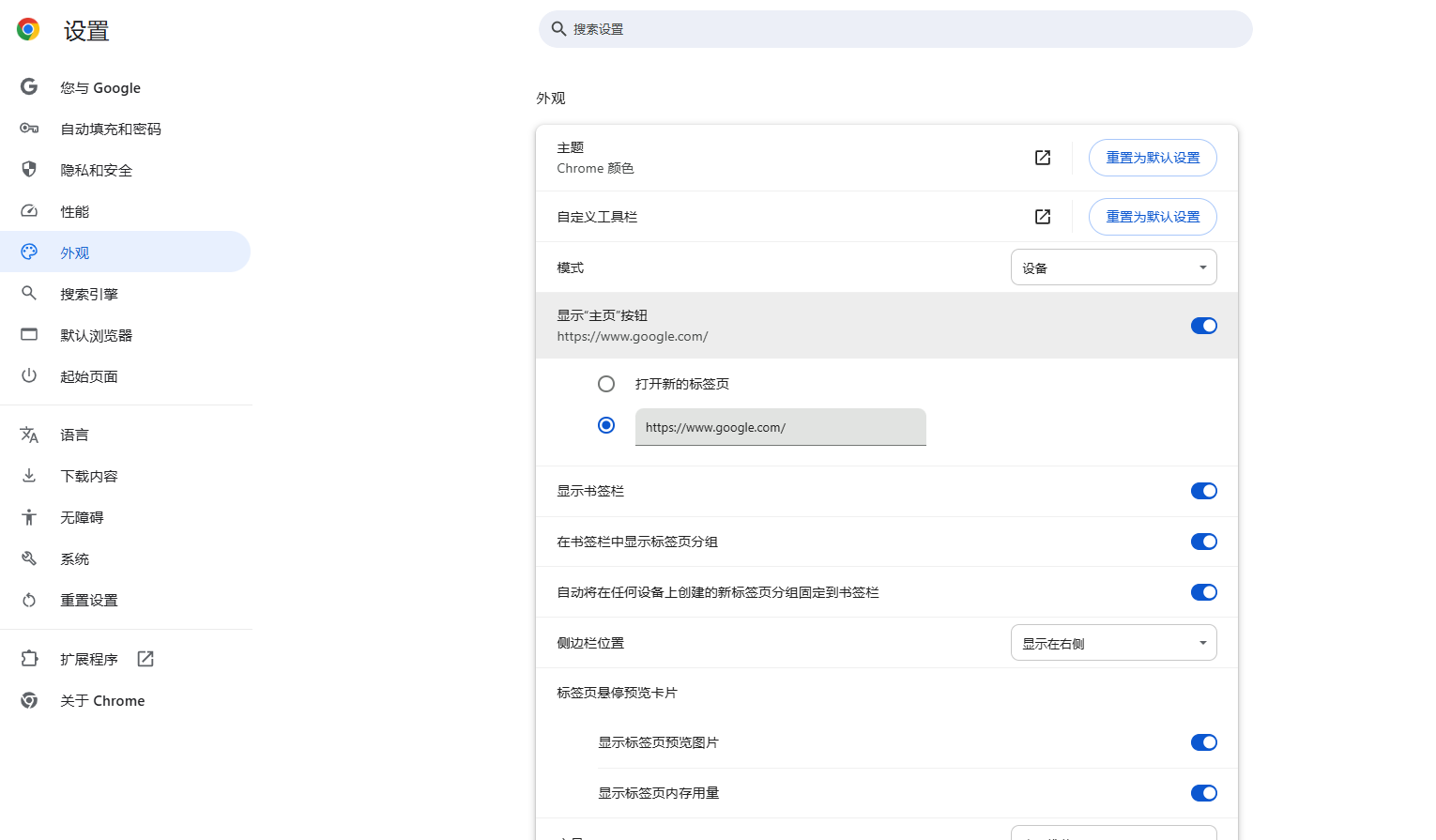Image resolution: width=1436 pixels, height=840 pixels.
Task: Open the 模式 dropdown showing 设备
Action: 1113,267
